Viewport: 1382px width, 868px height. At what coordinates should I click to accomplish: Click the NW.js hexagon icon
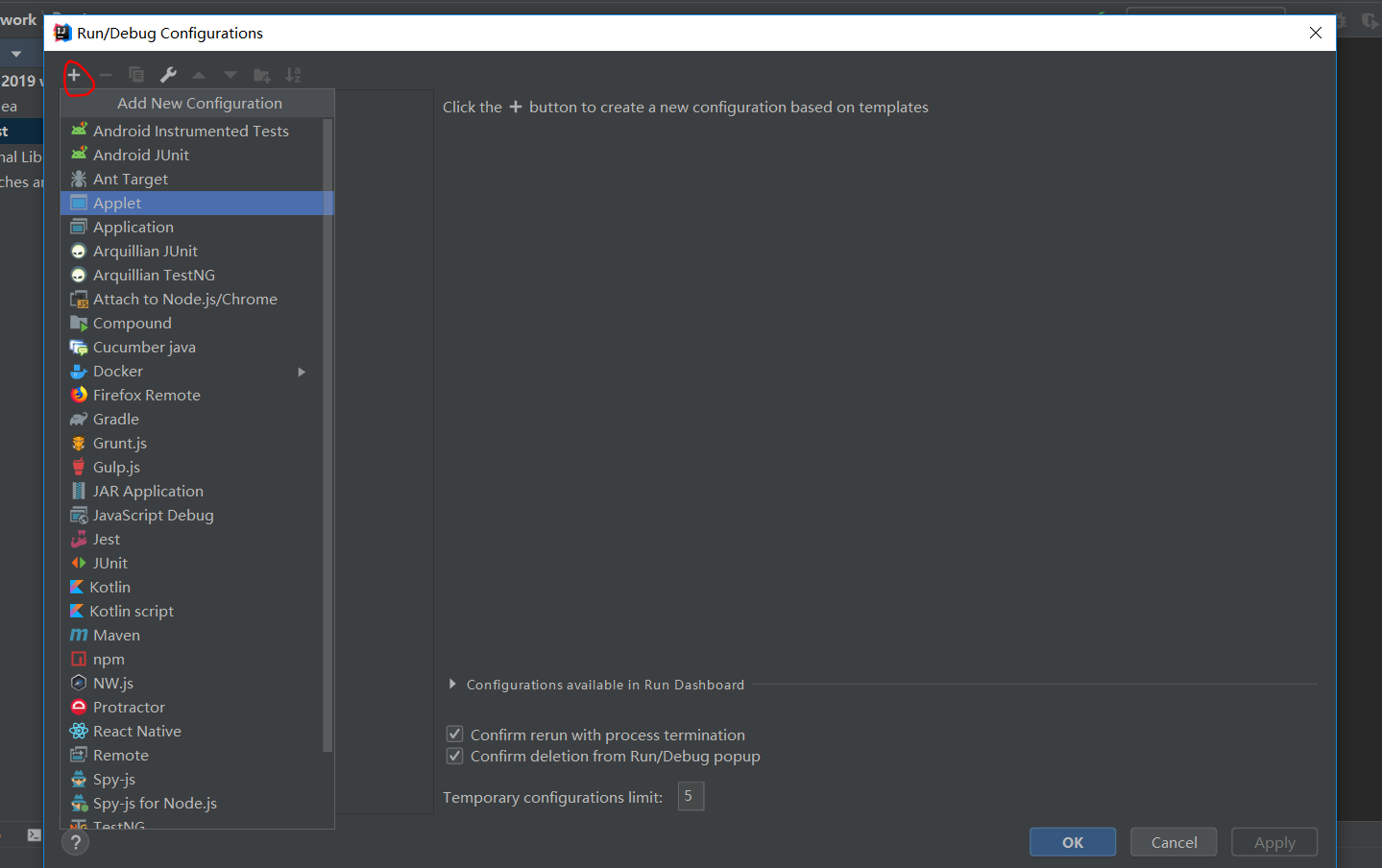79,683
